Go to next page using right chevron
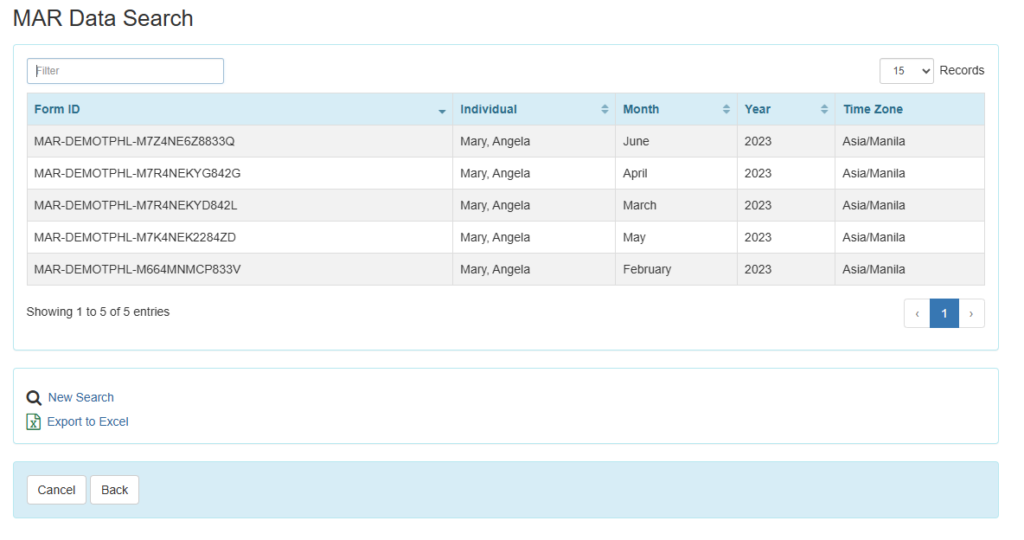The height and width of the screenshot is (540, 1024). (x=971, y=313)
